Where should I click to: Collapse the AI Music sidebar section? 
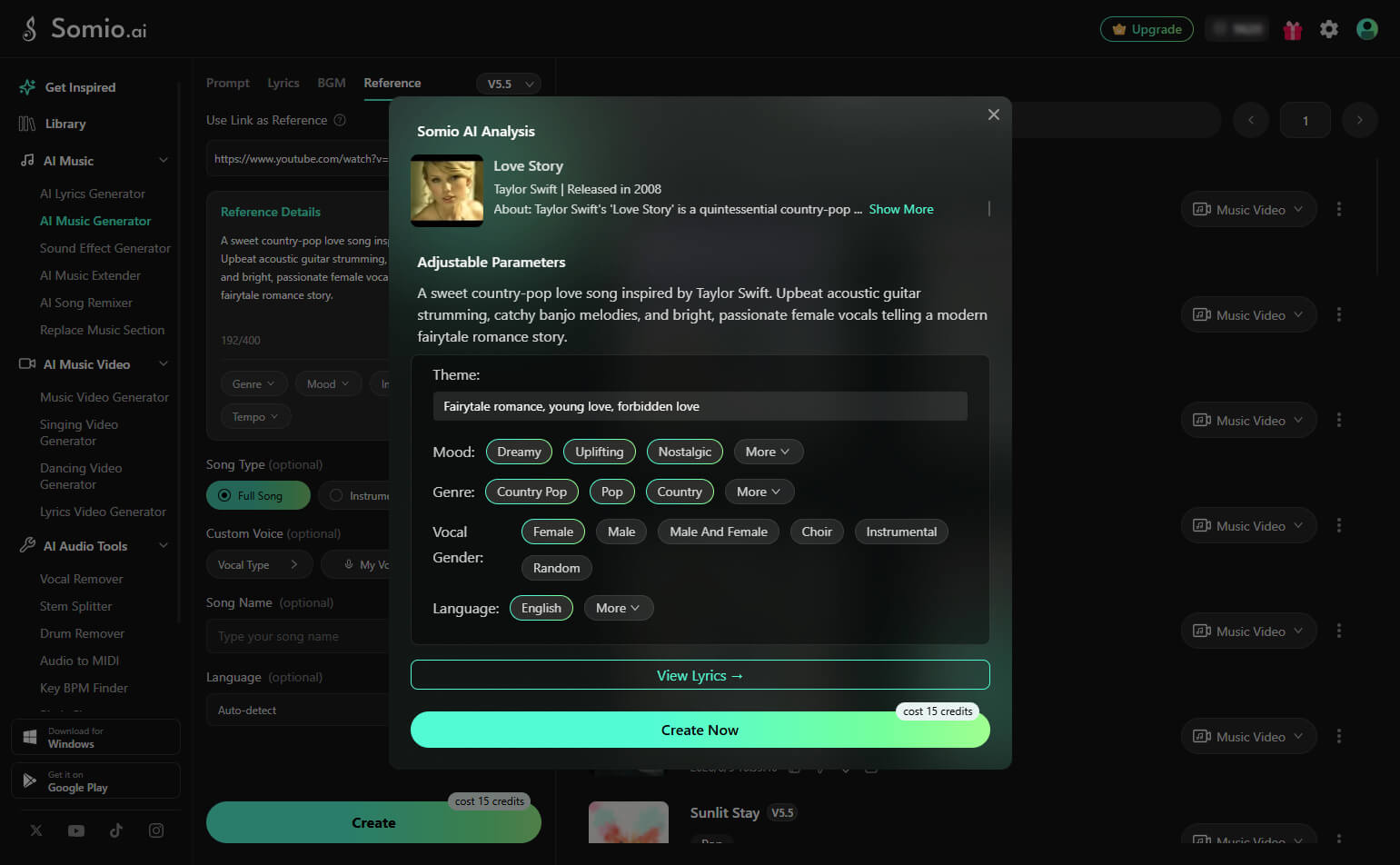tap(164, 161)
